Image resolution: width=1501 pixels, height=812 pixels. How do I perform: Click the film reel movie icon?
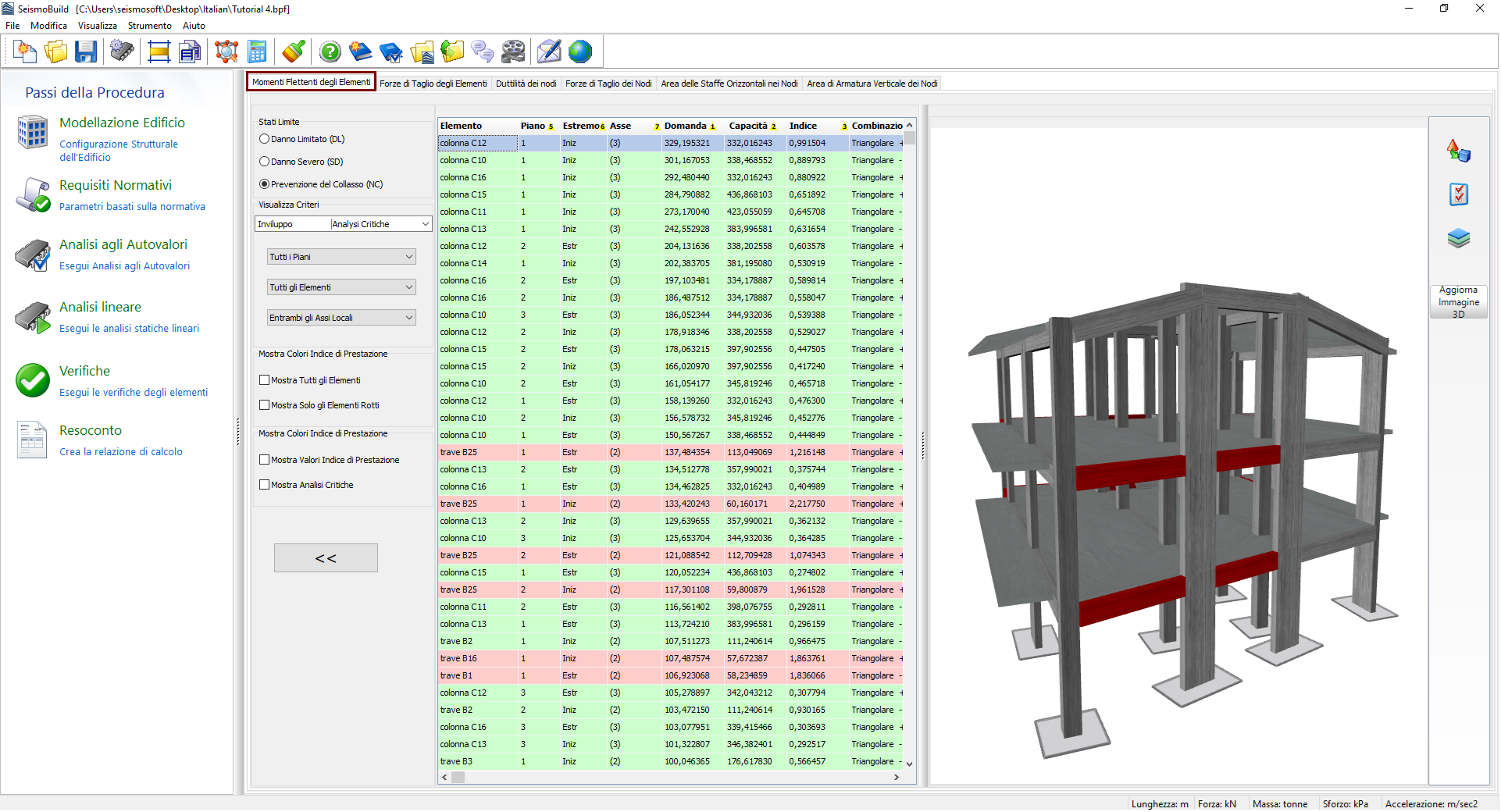coord(513,52)
